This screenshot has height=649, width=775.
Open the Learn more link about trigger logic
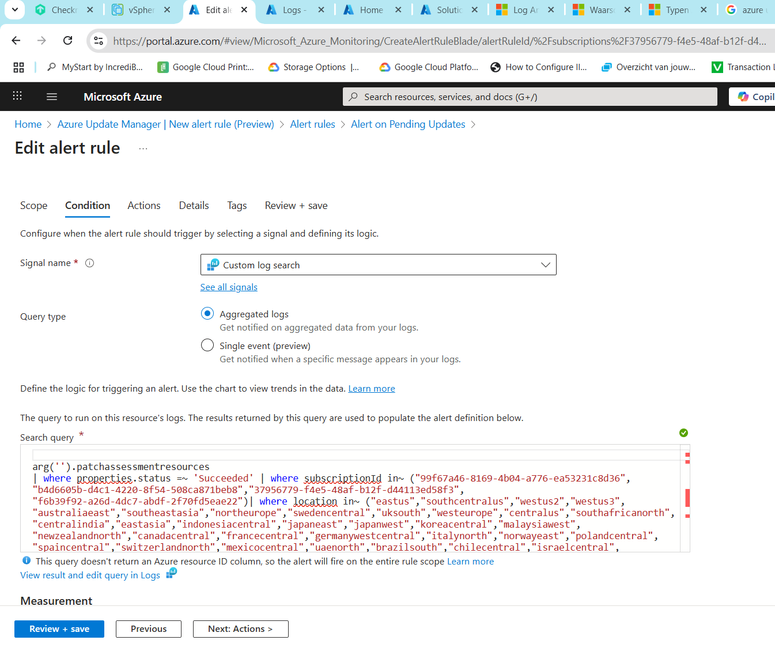click(x=372, y=389)
